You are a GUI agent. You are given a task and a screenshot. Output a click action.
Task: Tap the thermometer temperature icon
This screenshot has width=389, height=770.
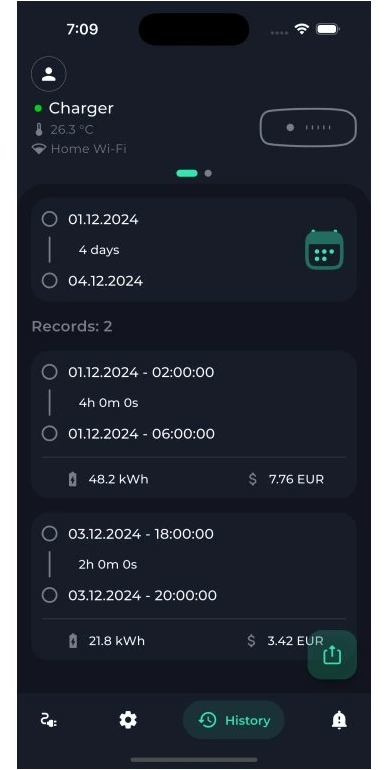click(39, 130)
